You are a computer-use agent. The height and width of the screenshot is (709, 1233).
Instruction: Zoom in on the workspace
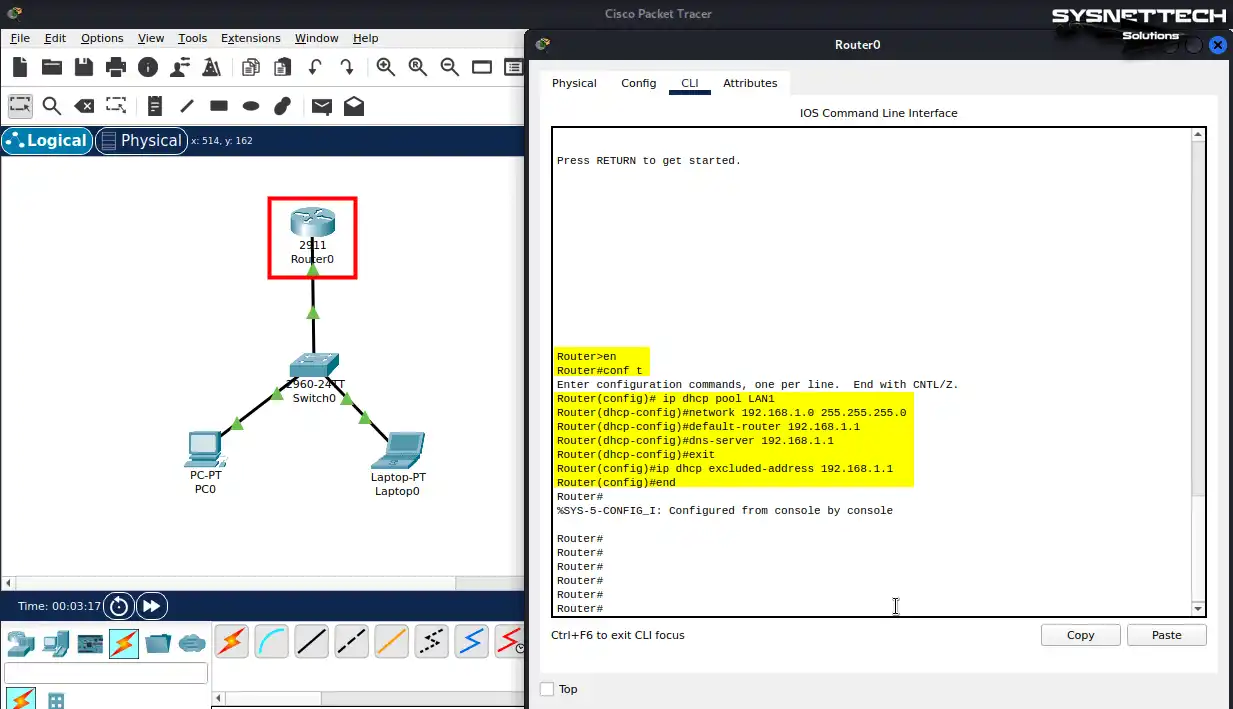click(x=386, y=67)
